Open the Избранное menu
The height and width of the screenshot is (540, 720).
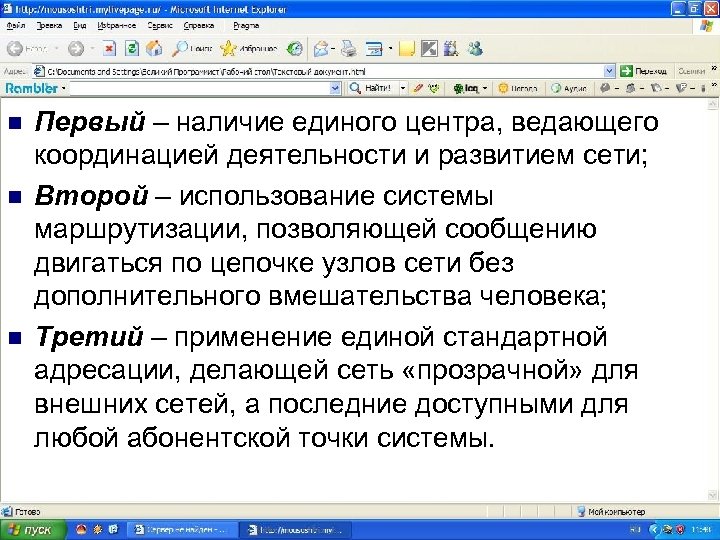tap(117, 26)
